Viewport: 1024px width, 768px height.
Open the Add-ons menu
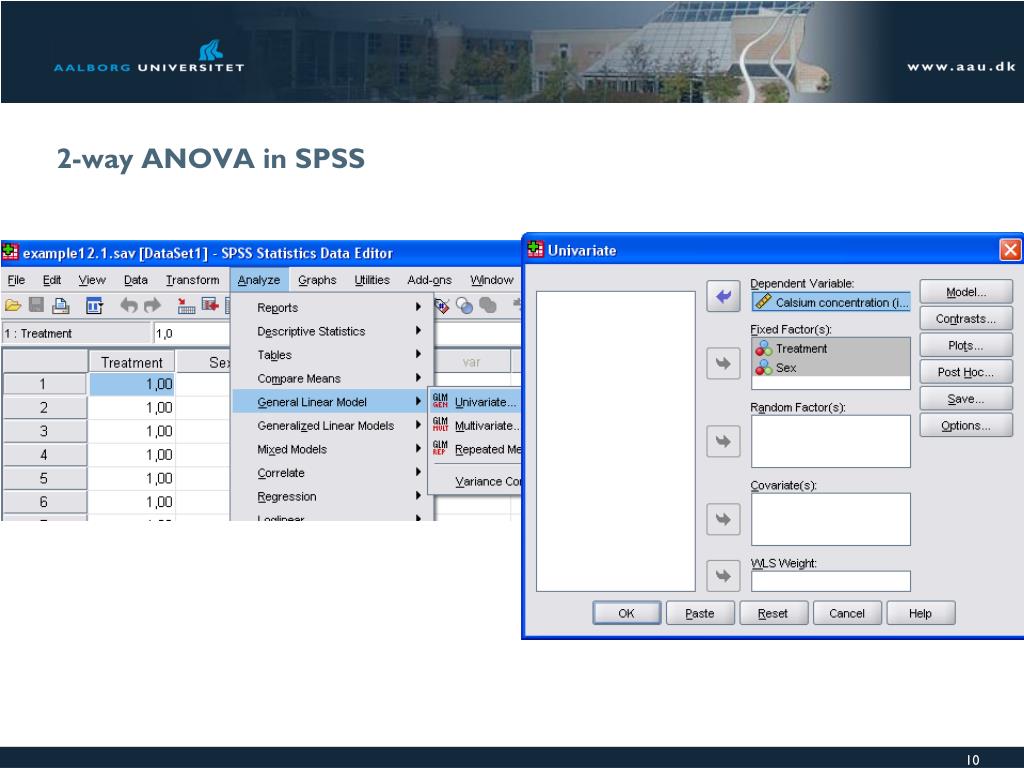pyautogui.click(x=429, y=280)
